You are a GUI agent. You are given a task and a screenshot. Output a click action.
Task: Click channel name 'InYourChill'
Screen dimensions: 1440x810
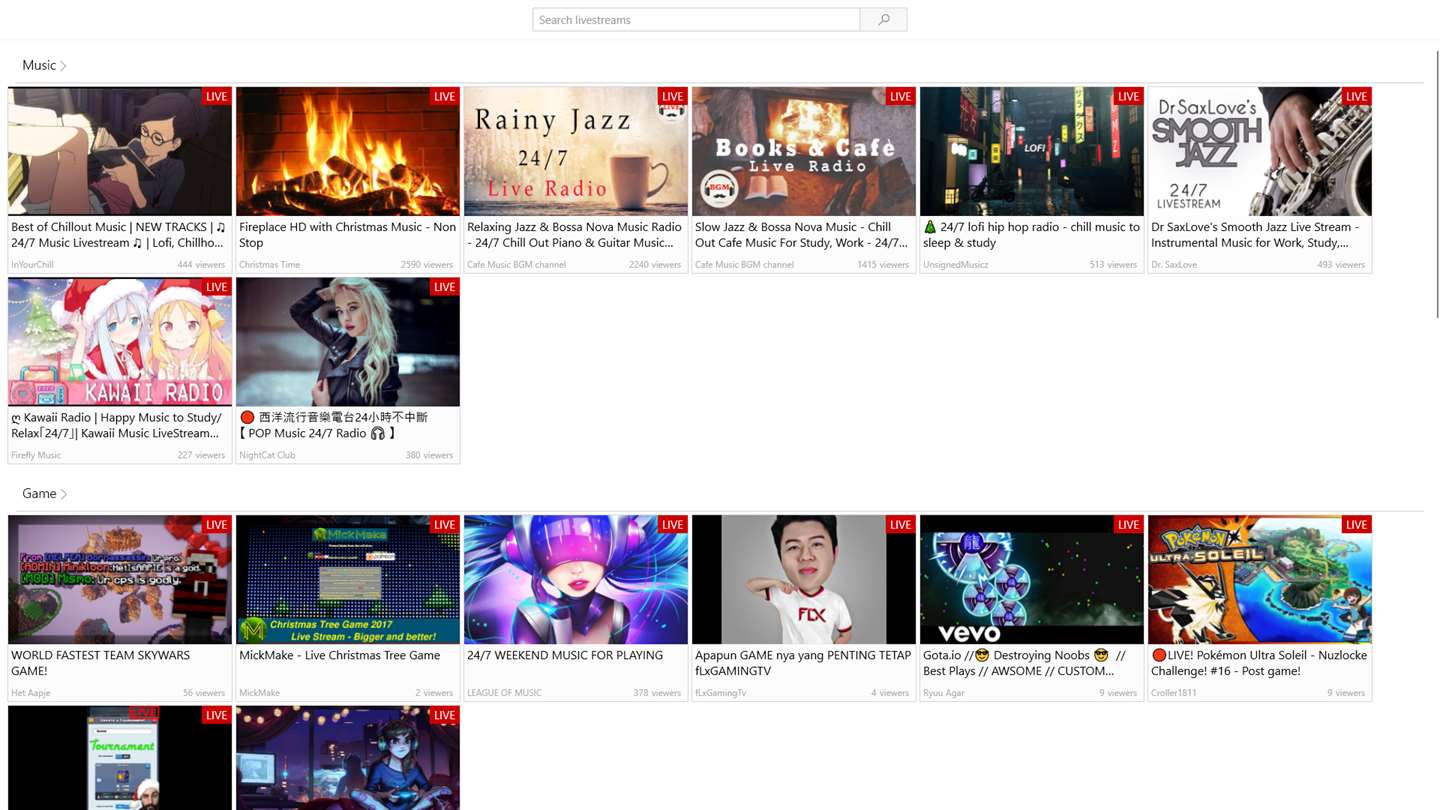(32, 265)
